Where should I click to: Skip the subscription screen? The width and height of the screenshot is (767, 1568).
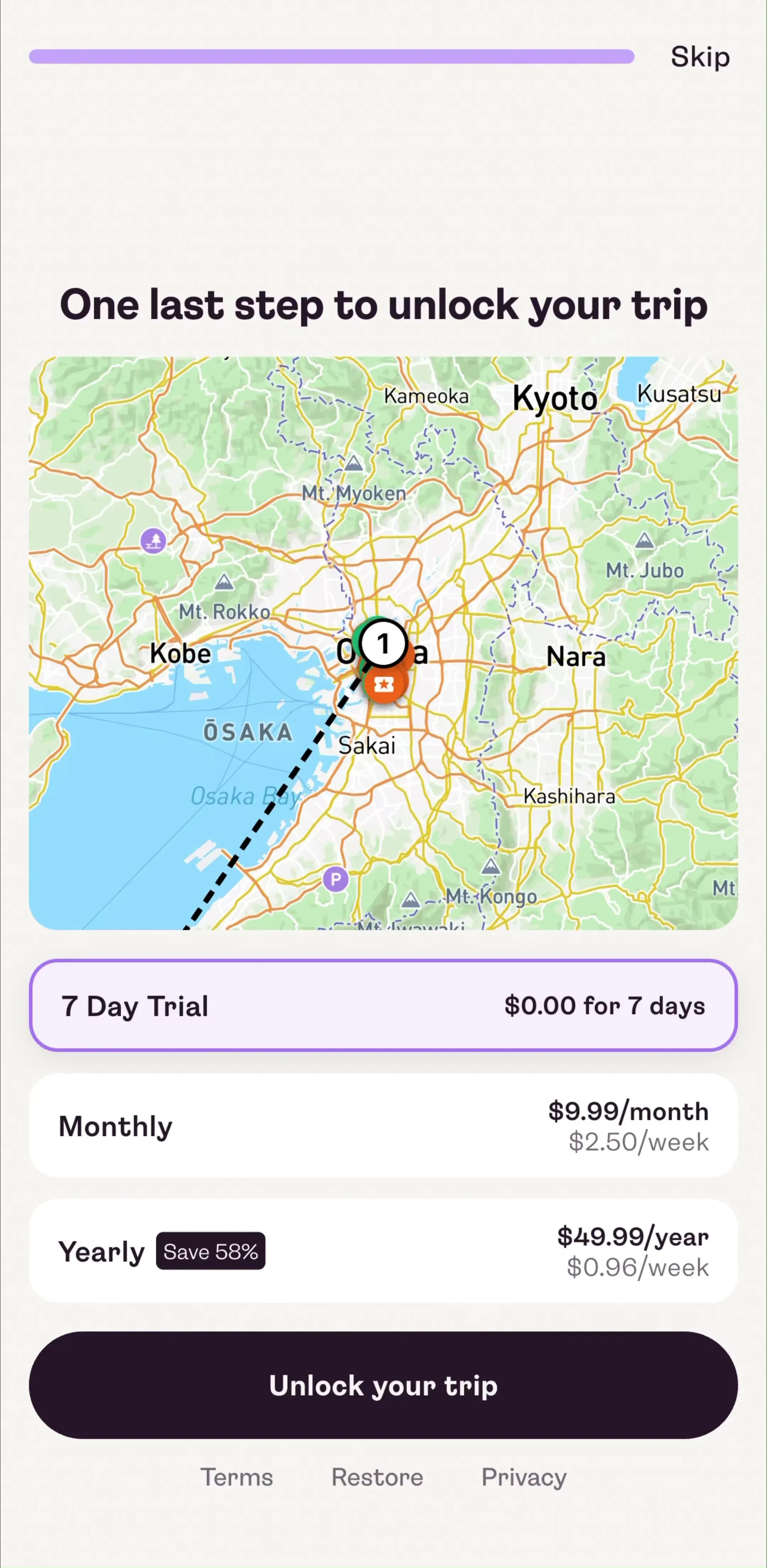coord(700,57)
